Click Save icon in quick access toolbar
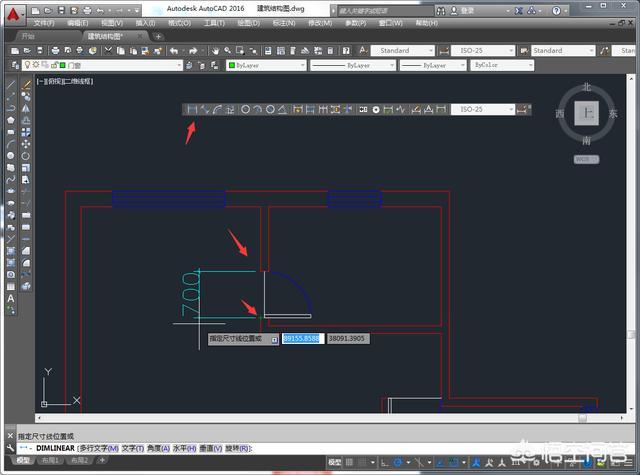 pos(61,10)
